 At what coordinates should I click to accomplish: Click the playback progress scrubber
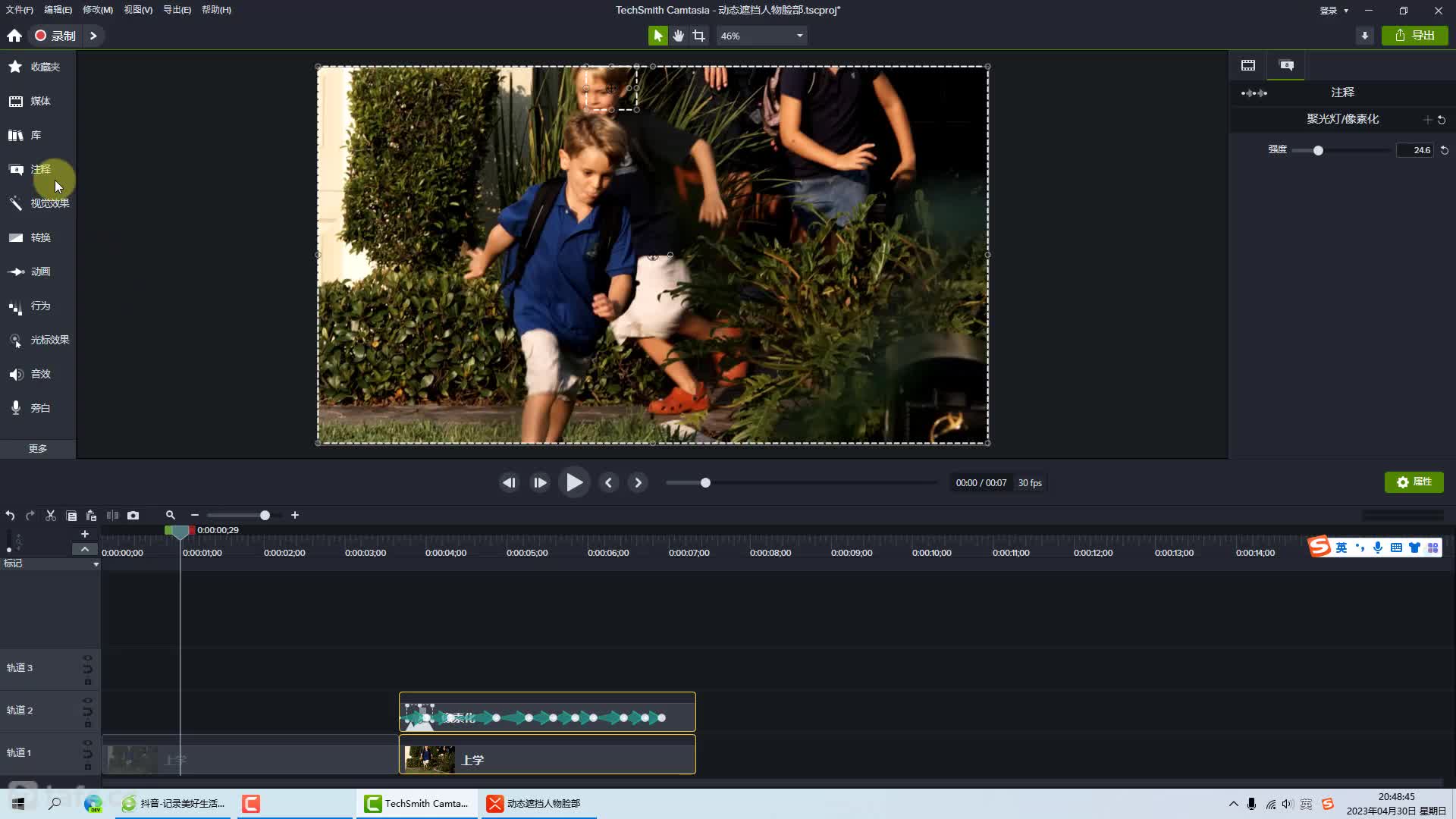(705, 483)
